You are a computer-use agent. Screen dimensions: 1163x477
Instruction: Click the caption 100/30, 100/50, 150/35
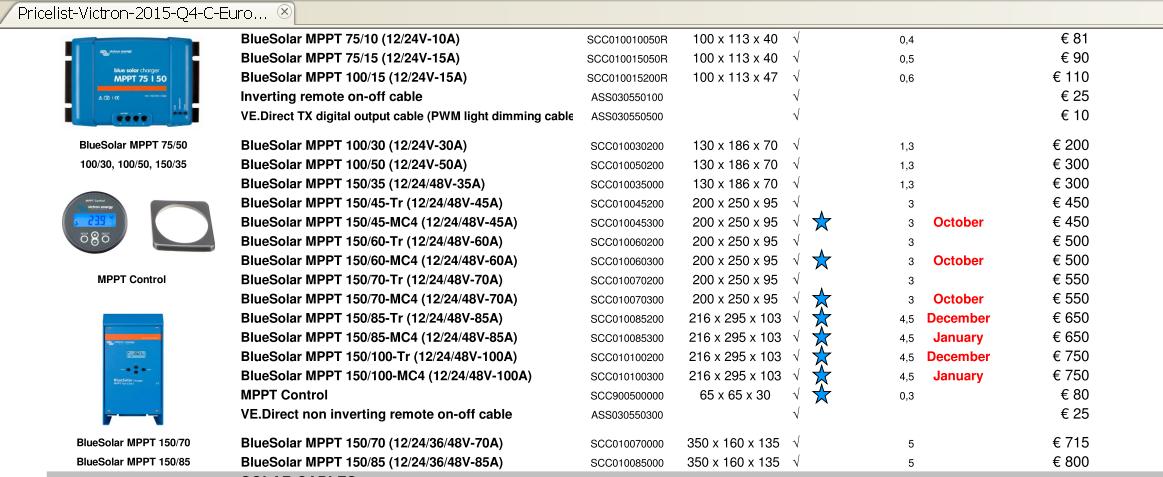133,165
